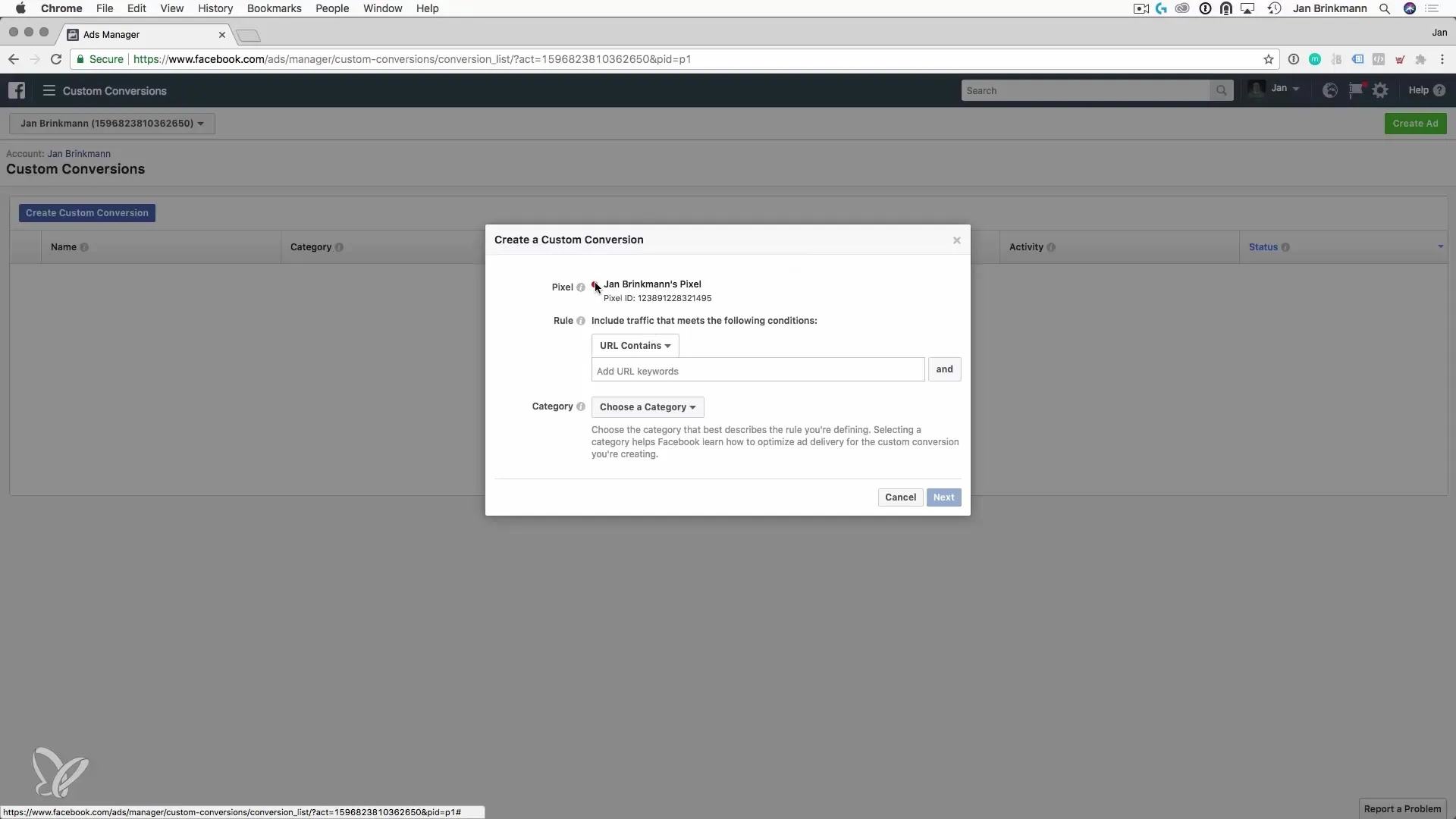
Task: Click the Secure lock icon in address bar
Action: [80, 59]
